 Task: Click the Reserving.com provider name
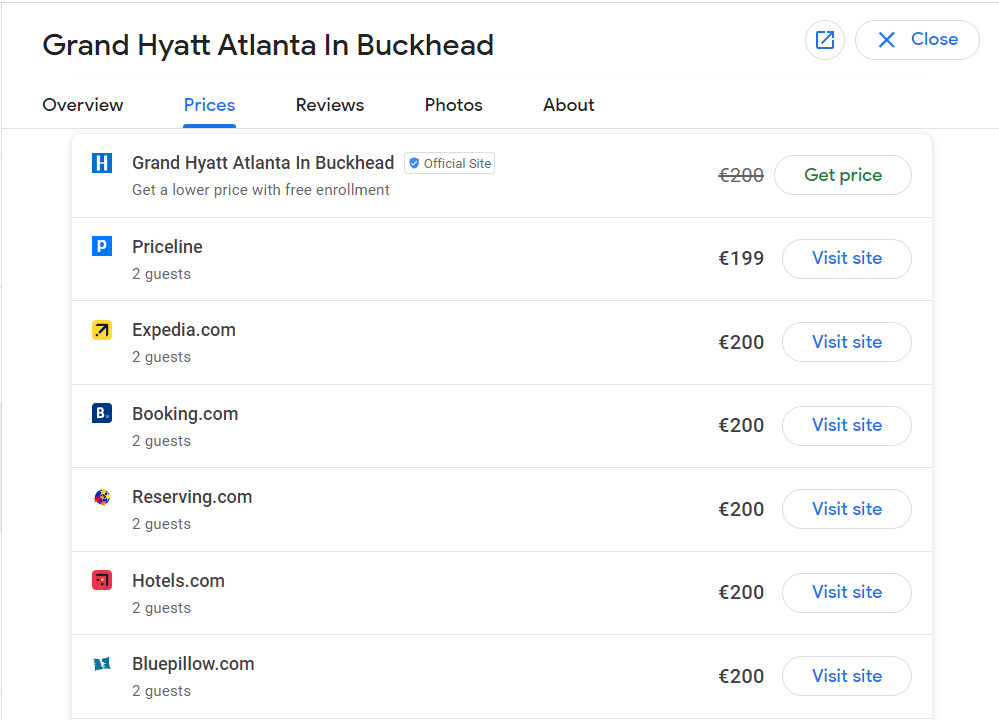[x=192, y=497]
